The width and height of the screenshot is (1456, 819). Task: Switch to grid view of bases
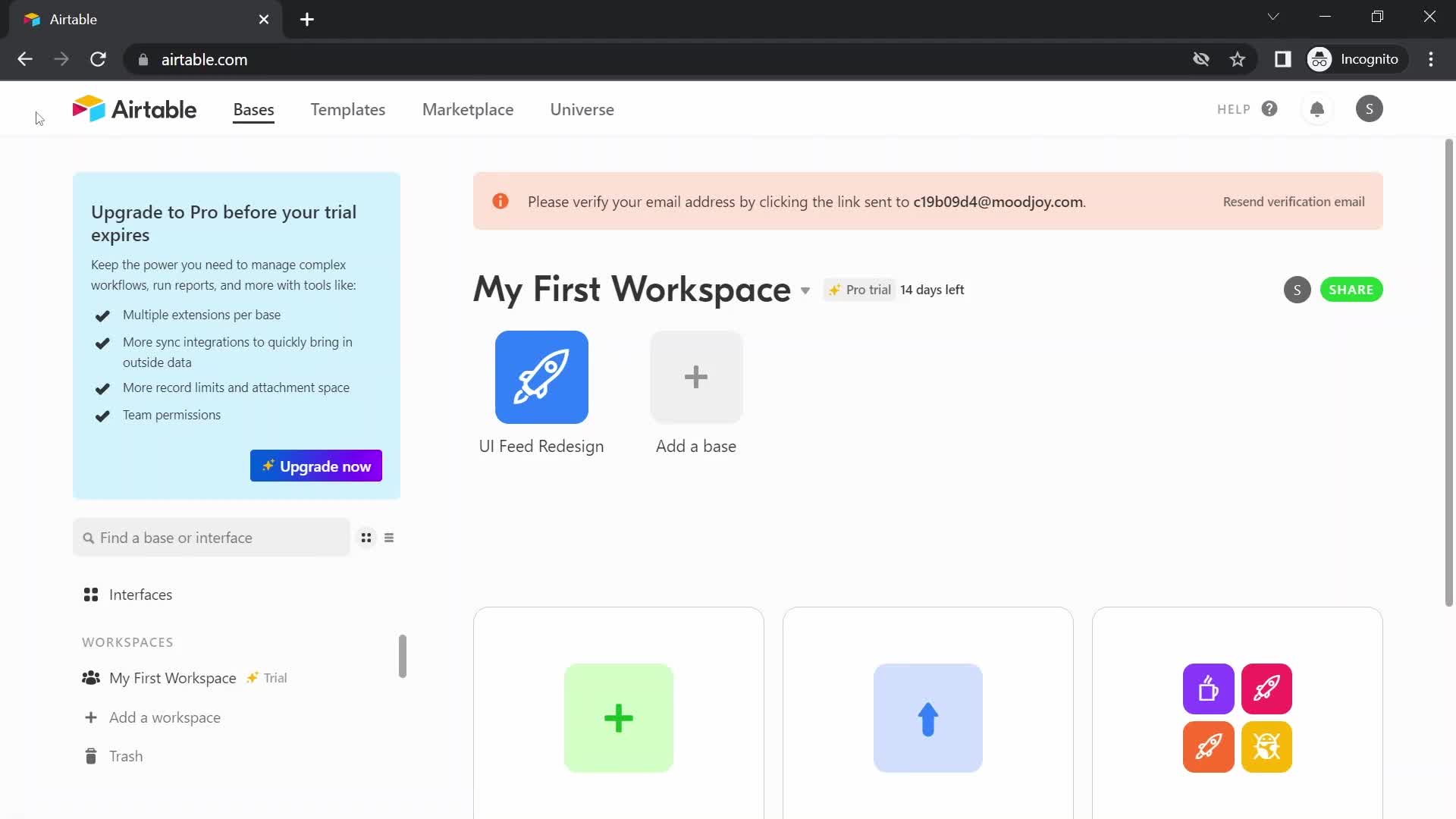pyautogui.click(x=366, y=538)
